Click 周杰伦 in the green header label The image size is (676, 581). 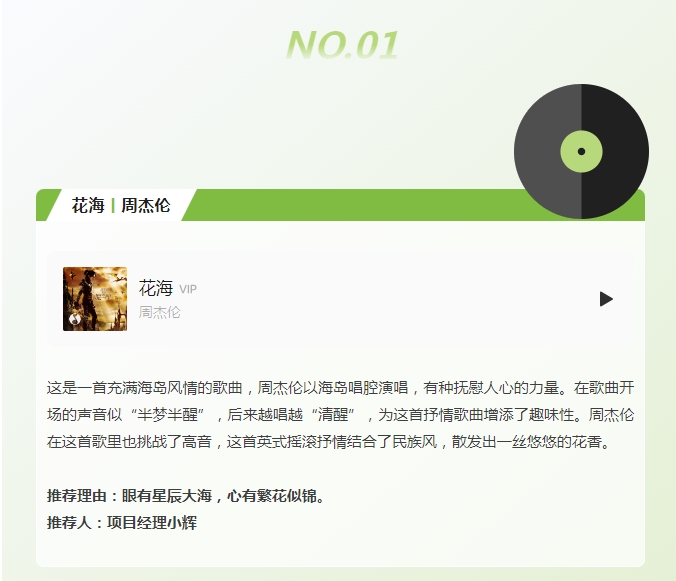(146, 205)
